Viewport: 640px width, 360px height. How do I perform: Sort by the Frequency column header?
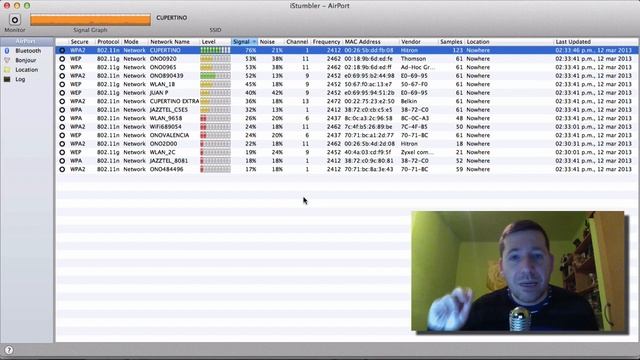tap(326, 42)
